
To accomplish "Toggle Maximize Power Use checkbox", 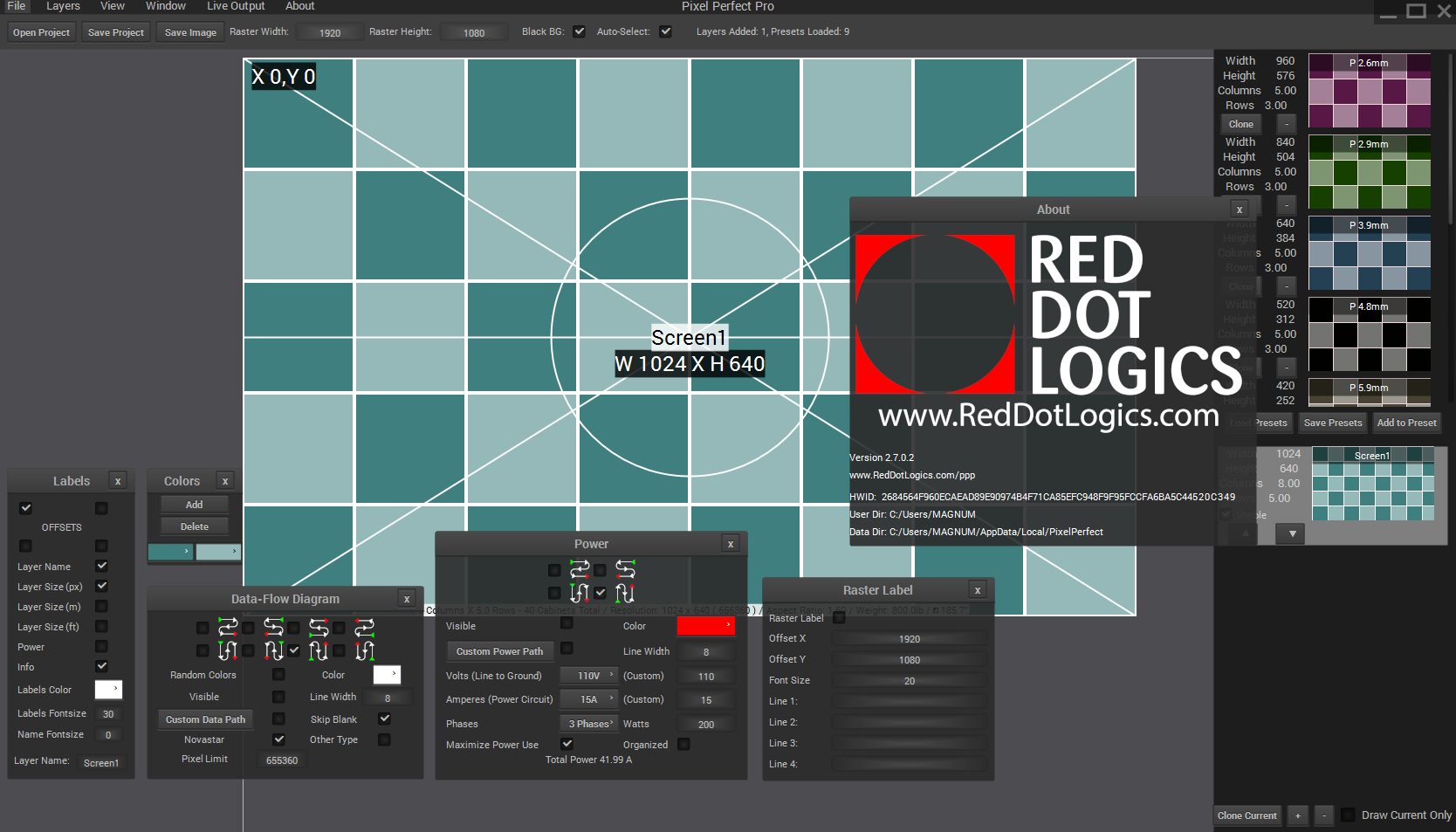I will pos(567,744).
